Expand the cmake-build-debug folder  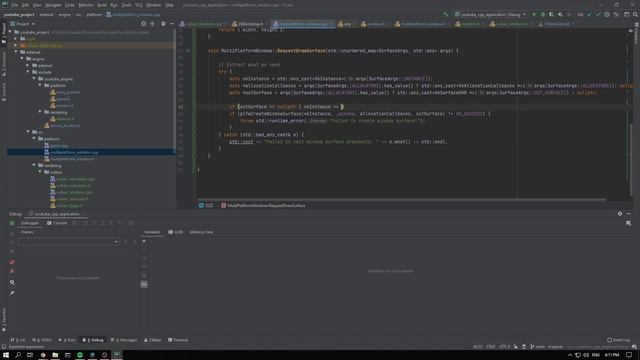tap(16, 45)
